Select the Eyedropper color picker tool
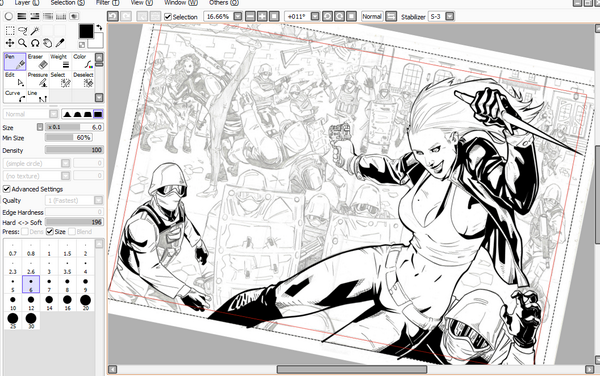The height and width of the screenshot is (376, 600). click(60, 43)
